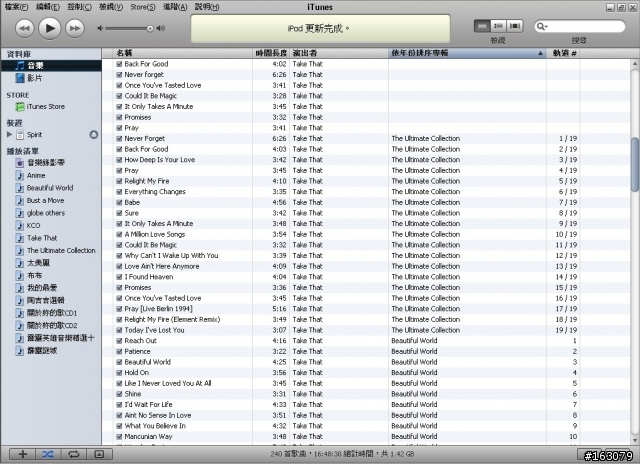Sort by the Time column header

click(271, 53)
